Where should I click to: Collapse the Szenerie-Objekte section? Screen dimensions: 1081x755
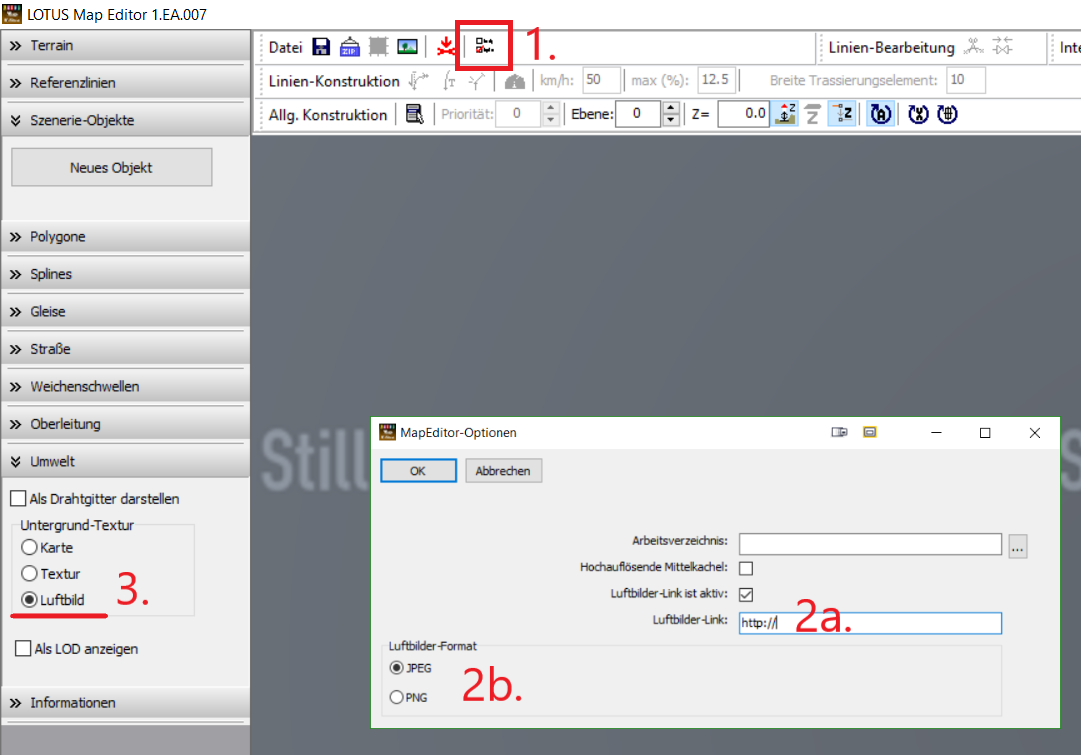pos(124,121)
